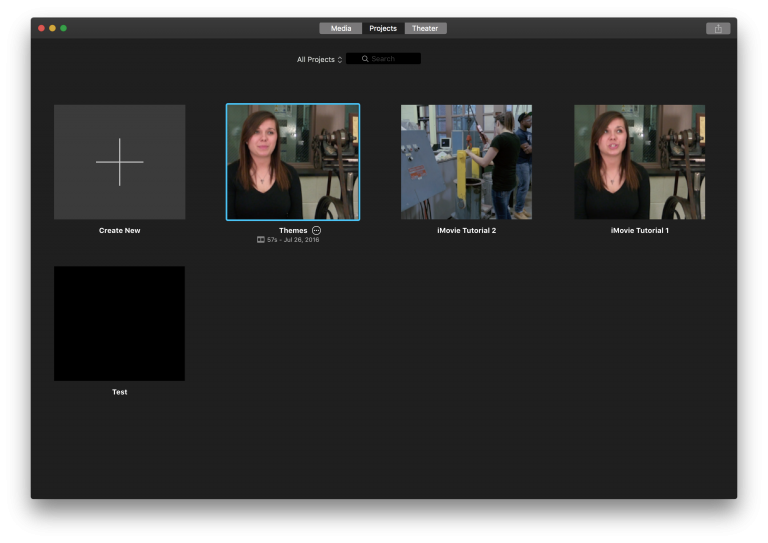Image resolution: width=768 pixels, height=543 pixels.
Task: Click the 57s - Jul 26, 2016 info
Action: [293, 240]
